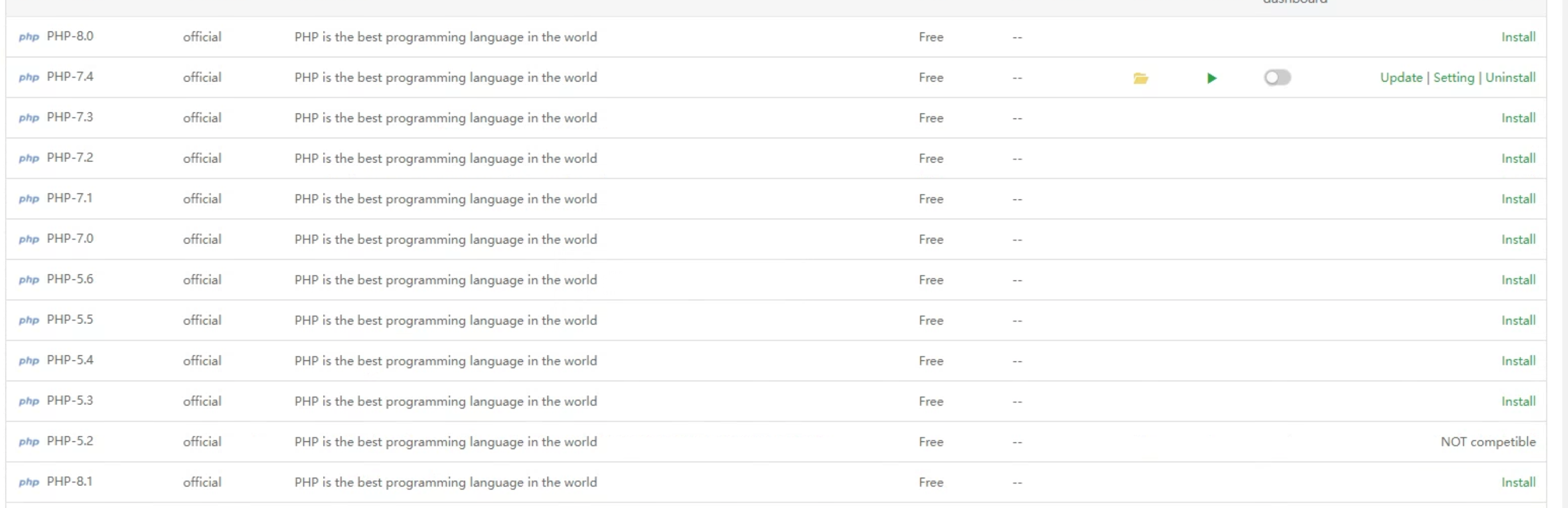Image resolution: width=1568 pixels, height=508 pixels.
Task: Click the php icon beside PHP-8.1
Action: [x=29, y=483]
